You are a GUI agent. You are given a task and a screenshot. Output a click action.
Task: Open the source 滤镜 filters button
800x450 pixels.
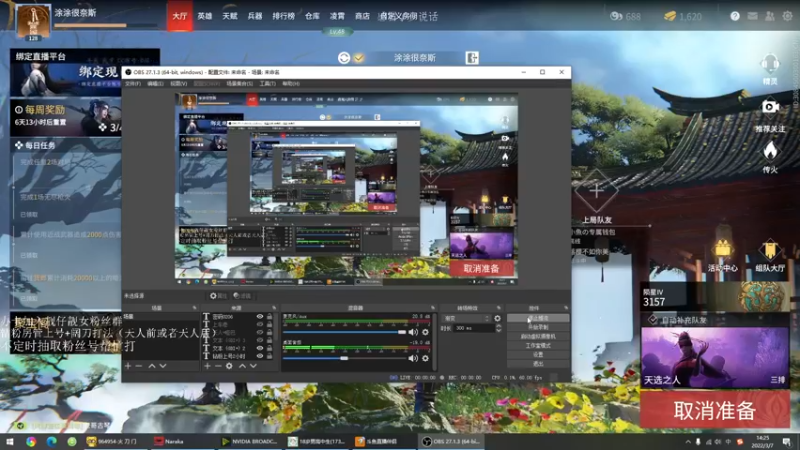(242, 296)
